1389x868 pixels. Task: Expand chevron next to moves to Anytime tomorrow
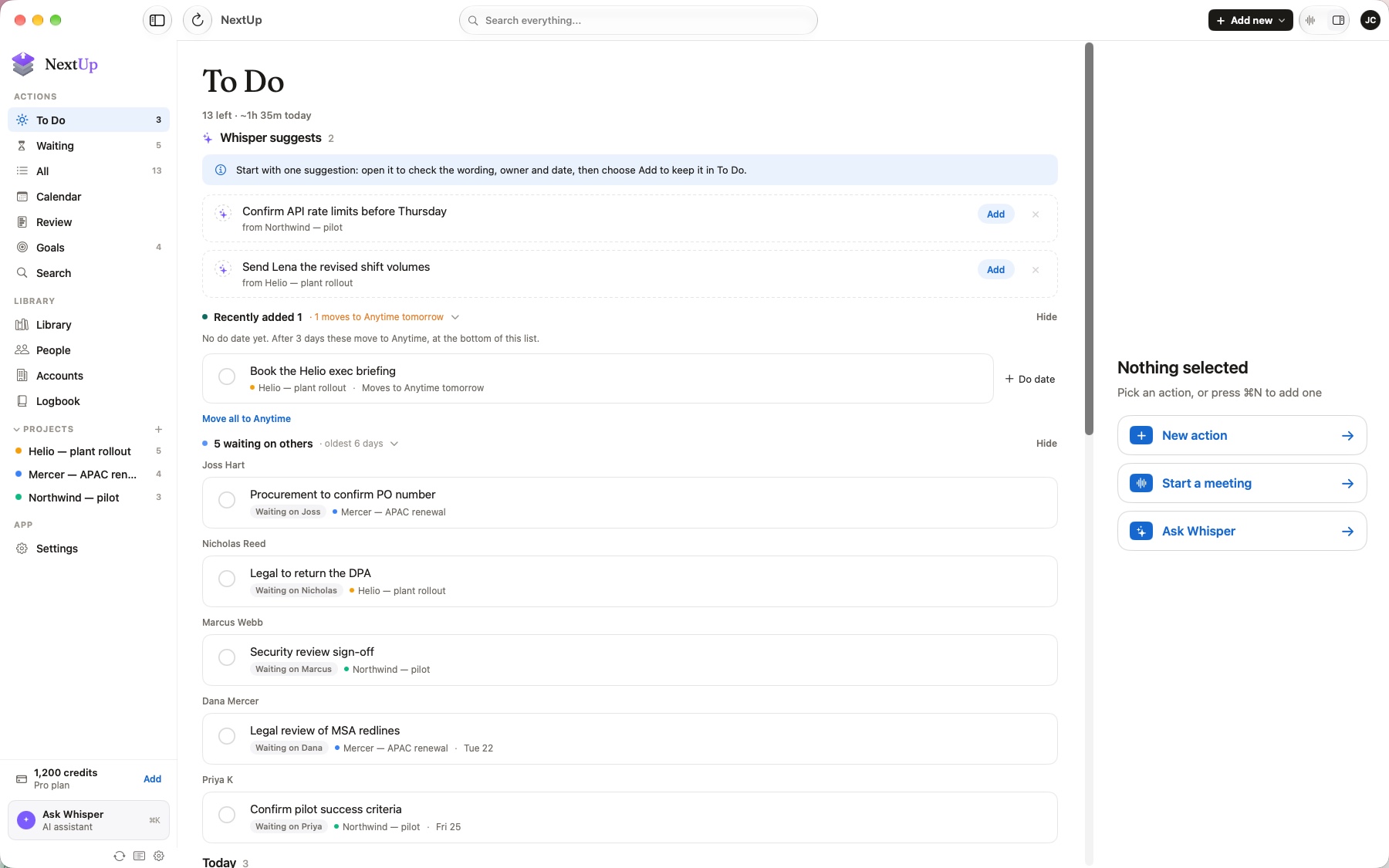coord(455,317)
